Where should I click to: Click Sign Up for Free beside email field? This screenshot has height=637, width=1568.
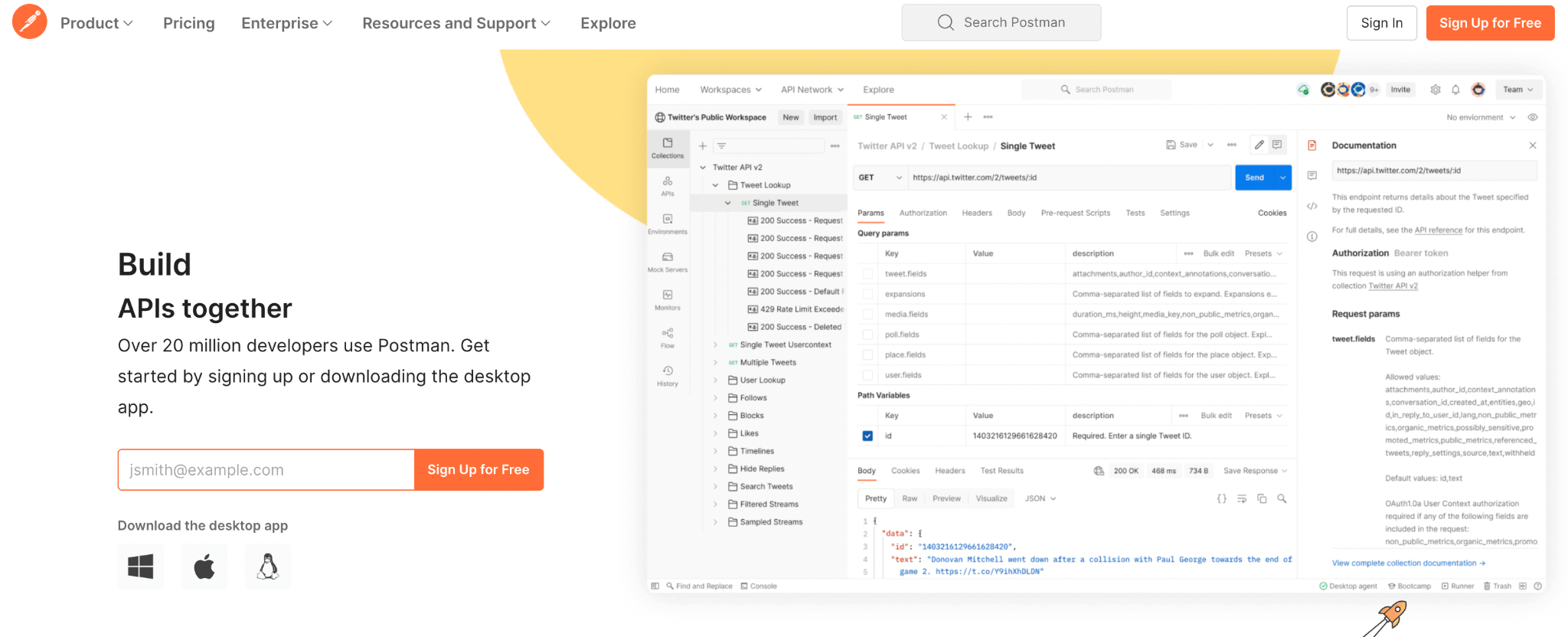point(479,469)
